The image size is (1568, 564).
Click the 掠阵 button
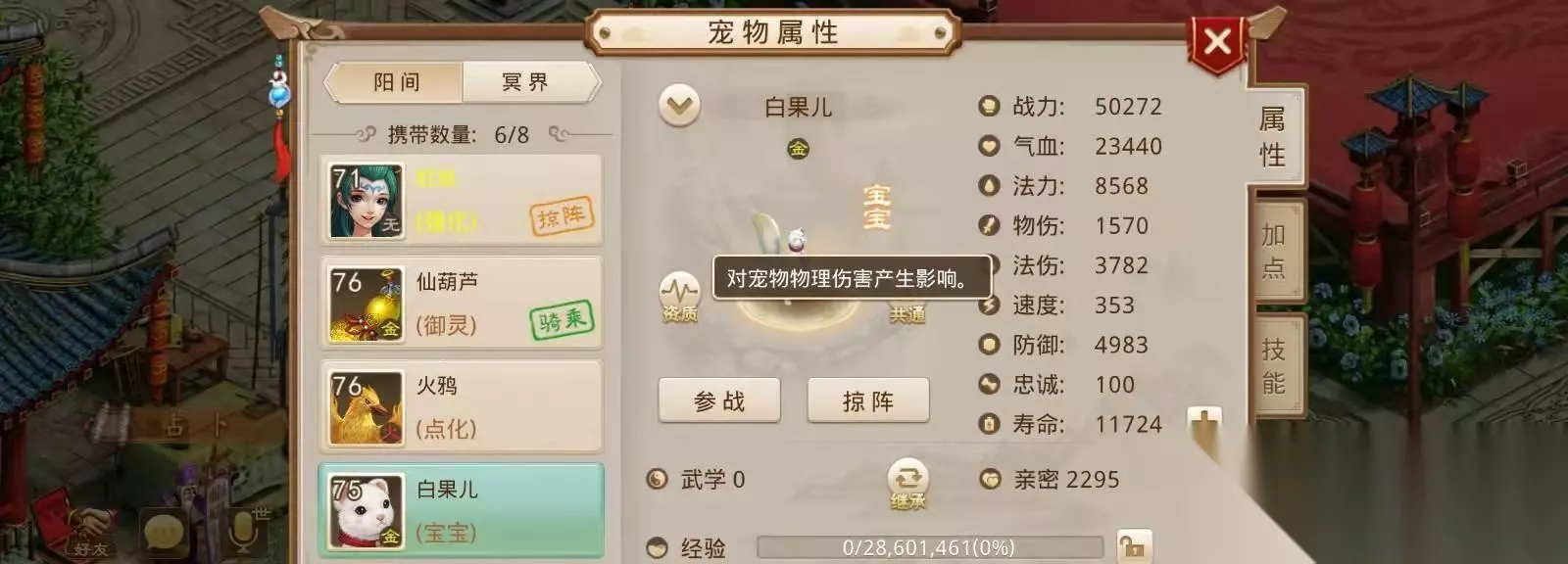(x=868, y=400)
